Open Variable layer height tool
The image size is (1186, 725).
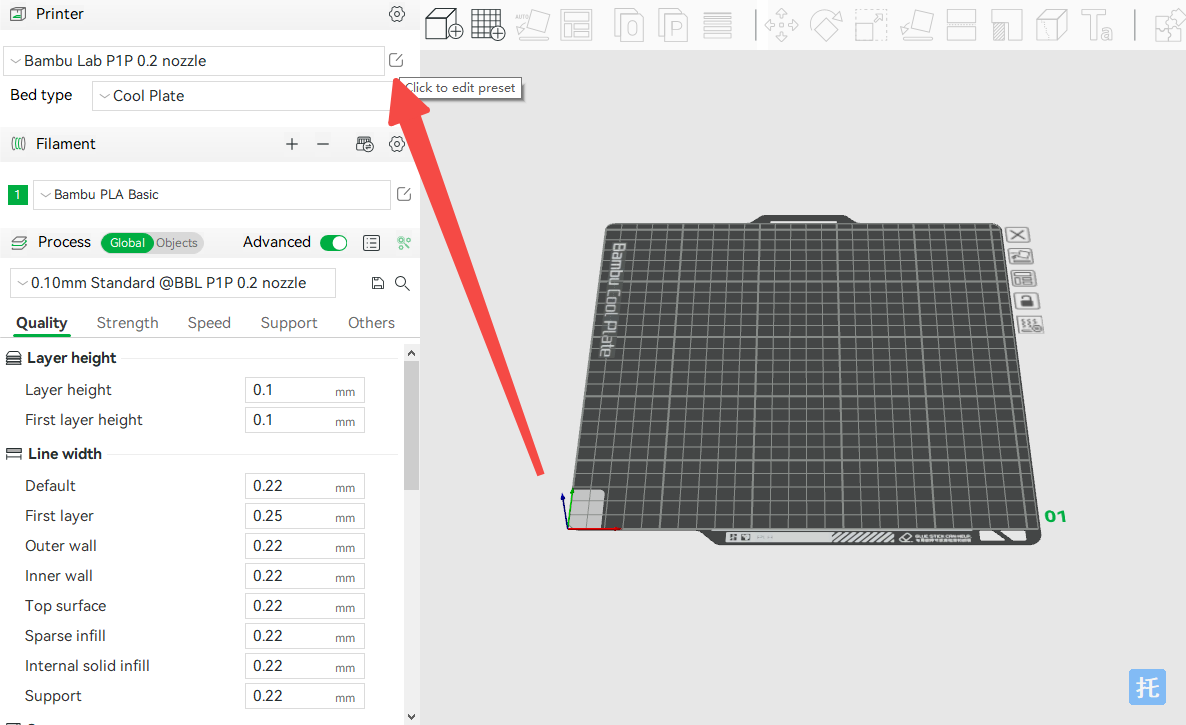point(717,25)
